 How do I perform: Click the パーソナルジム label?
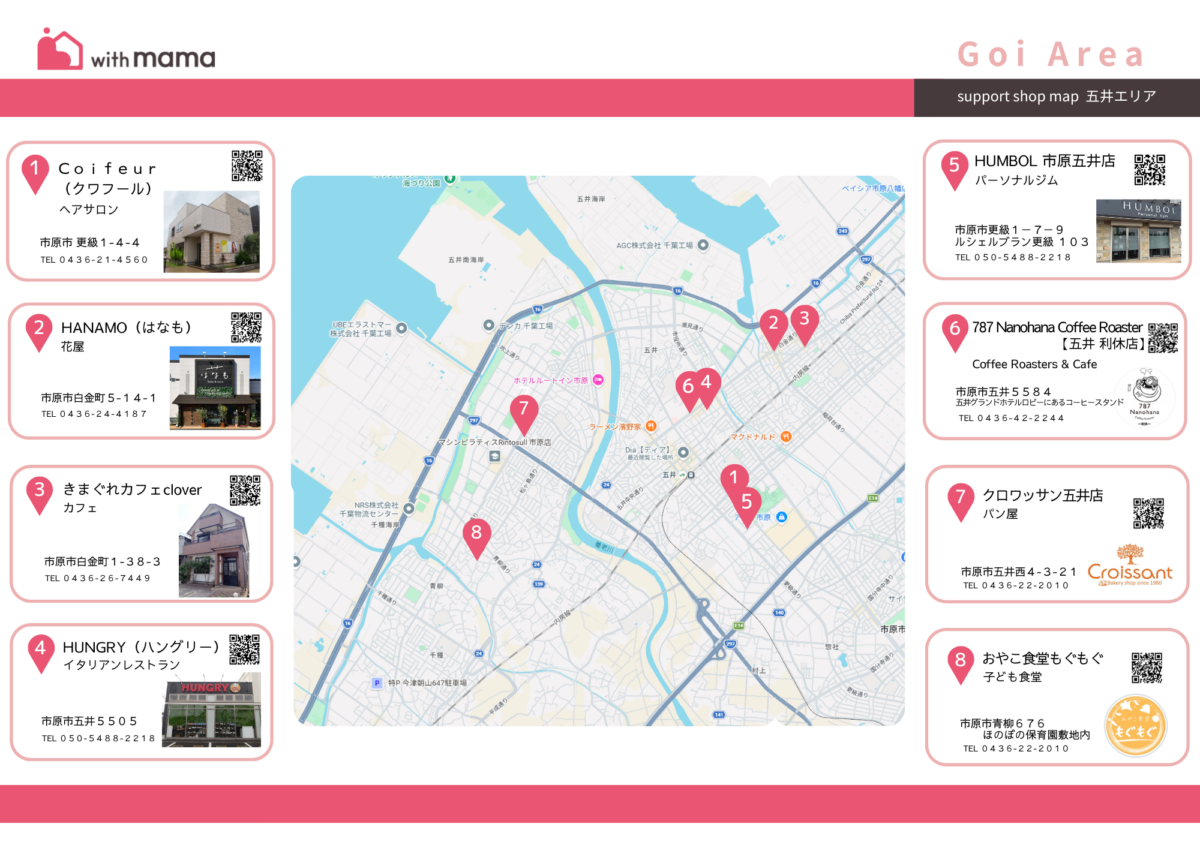[1017, 181]
